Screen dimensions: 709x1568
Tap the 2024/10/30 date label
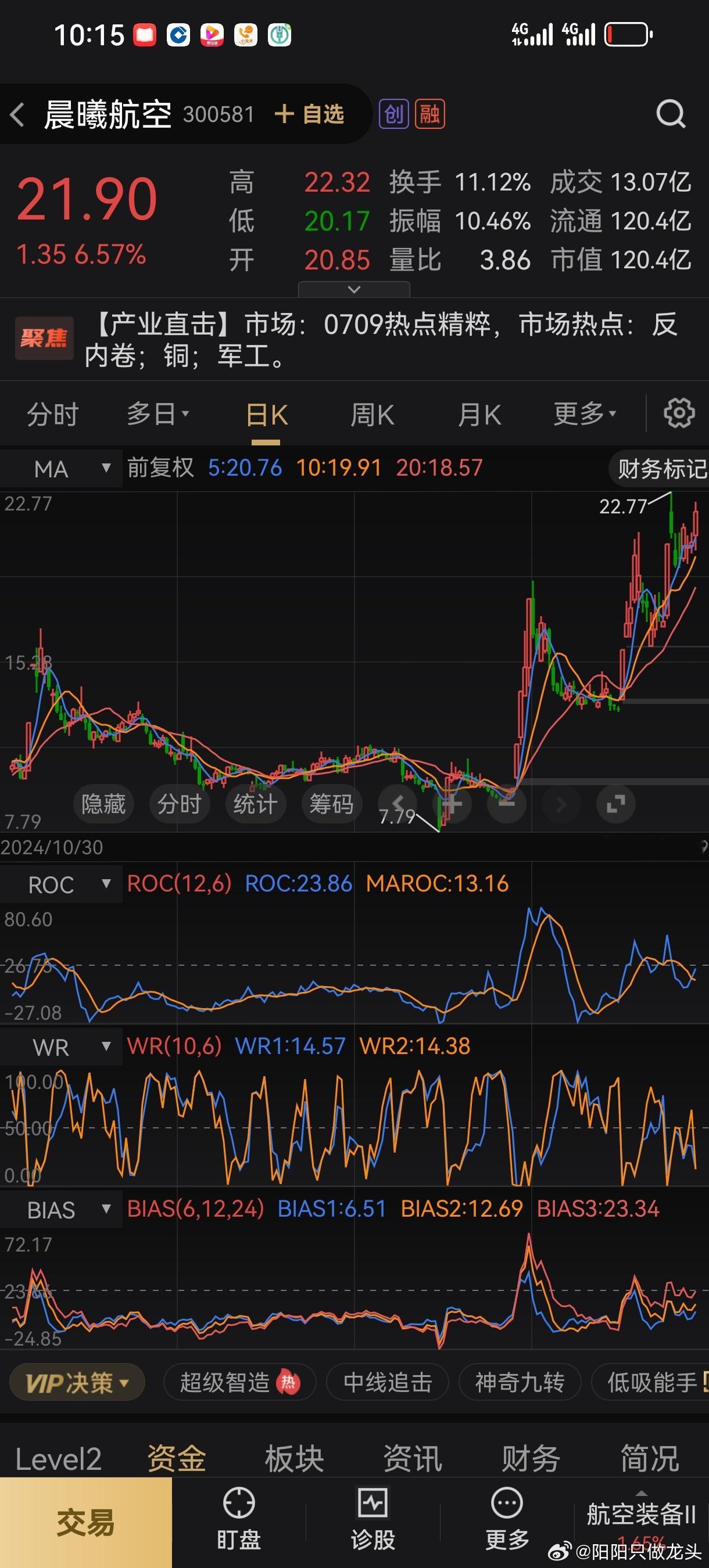(52, 847)
